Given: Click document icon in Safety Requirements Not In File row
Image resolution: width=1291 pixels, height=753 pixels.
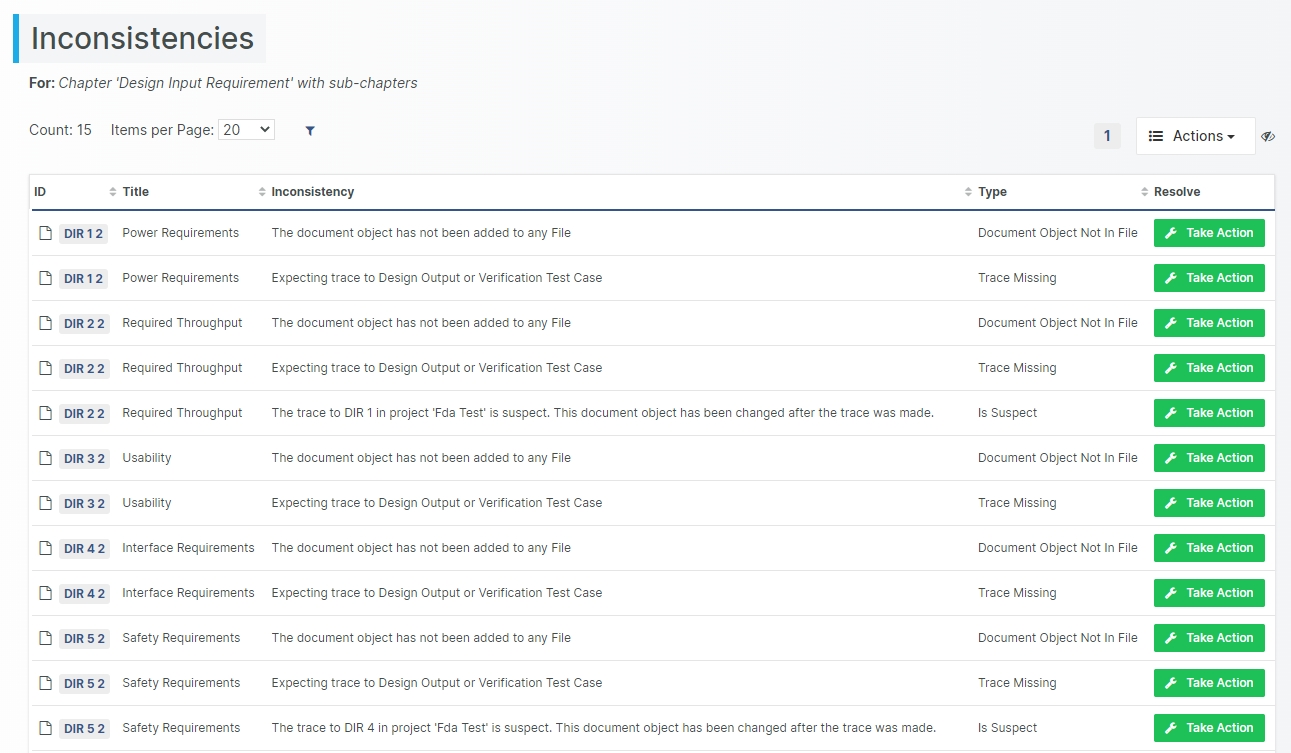Looking at the screenshot, I should [45, 638].
